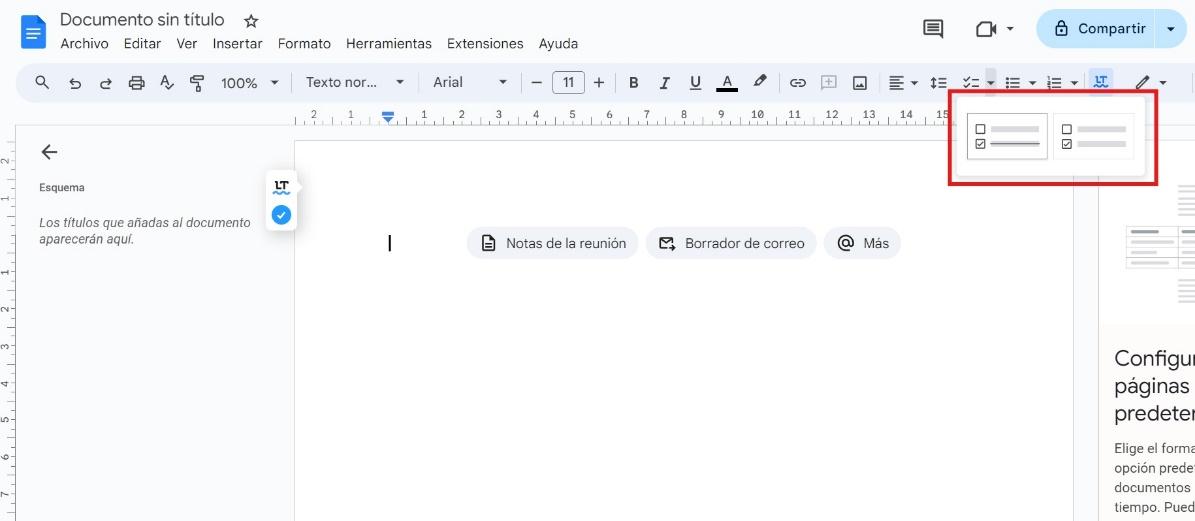Select the checklist without strikethrough option
The image size is (1195, 521).
click(1094, 136)
